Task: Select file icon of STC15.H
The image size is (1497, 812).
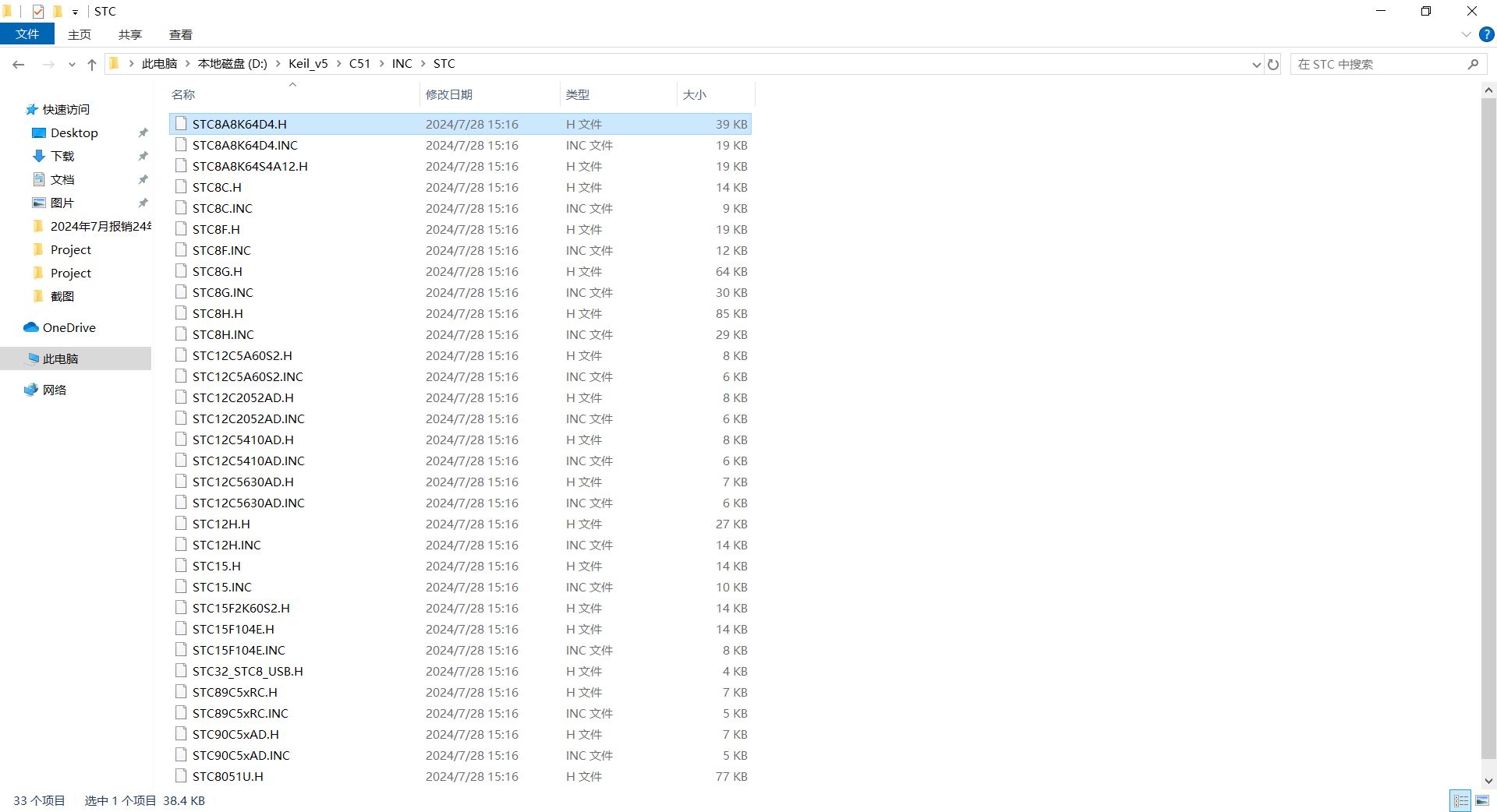Action: [x=182, y=566]
